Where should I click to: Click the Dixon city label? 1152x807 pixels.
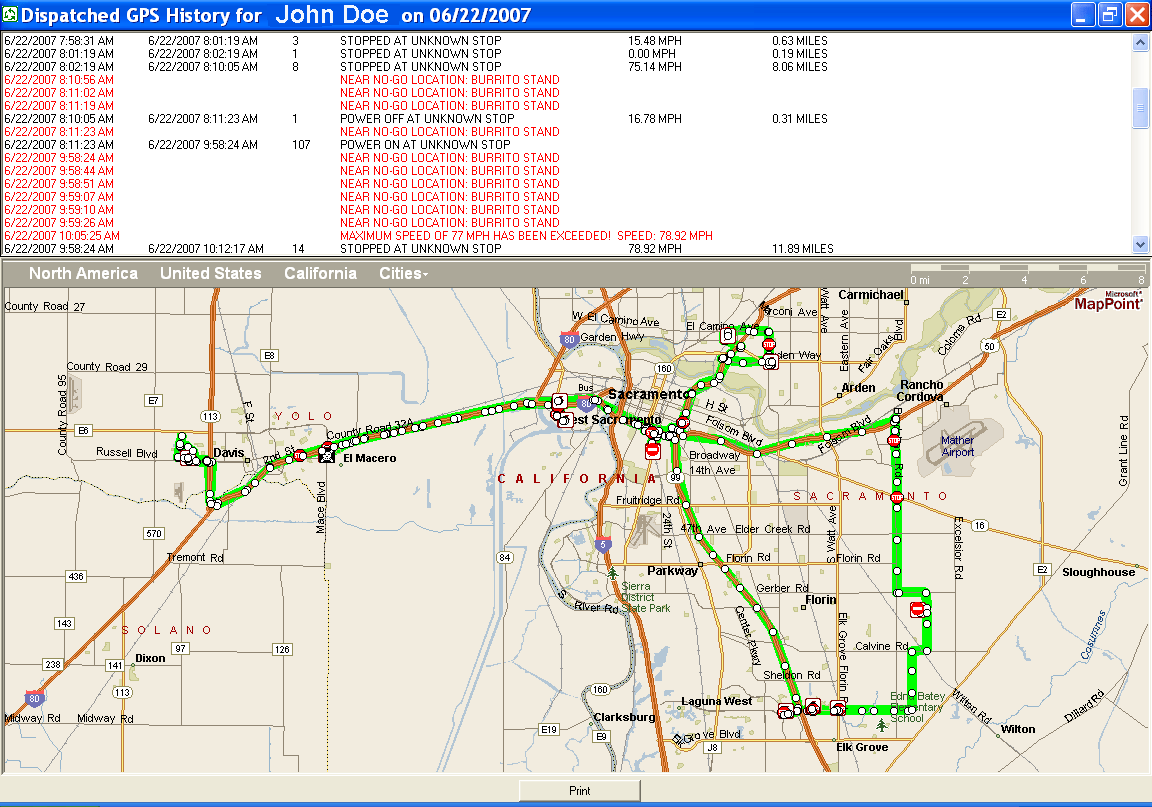click(x=150, y=658)
